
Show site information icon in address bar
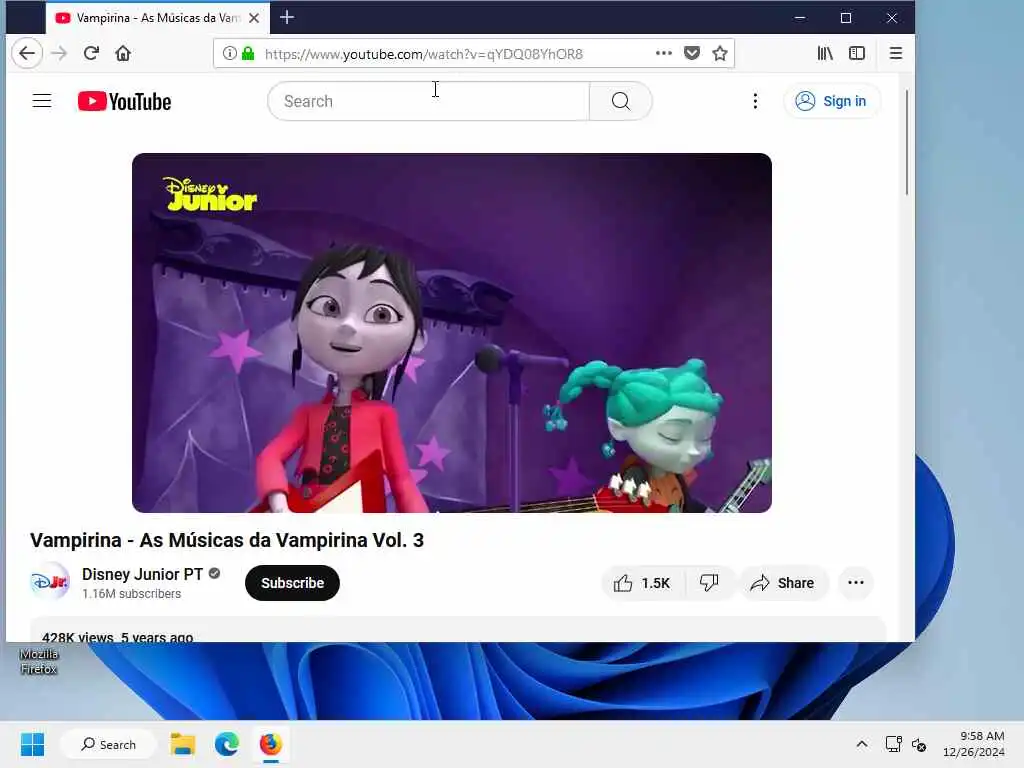click(229, 54)
